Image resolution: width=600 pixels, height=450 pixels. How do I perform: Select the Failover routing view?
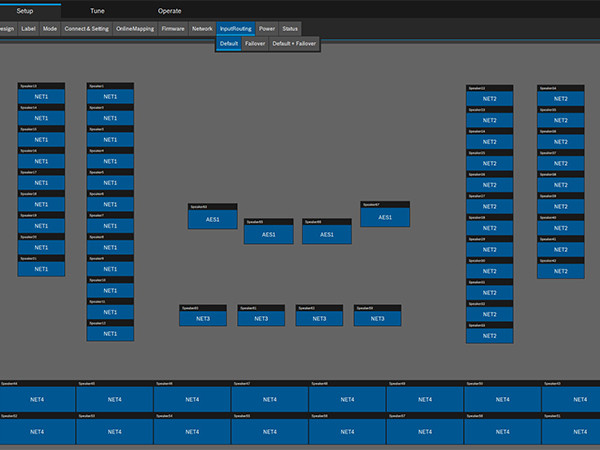(x=255, y=44)
